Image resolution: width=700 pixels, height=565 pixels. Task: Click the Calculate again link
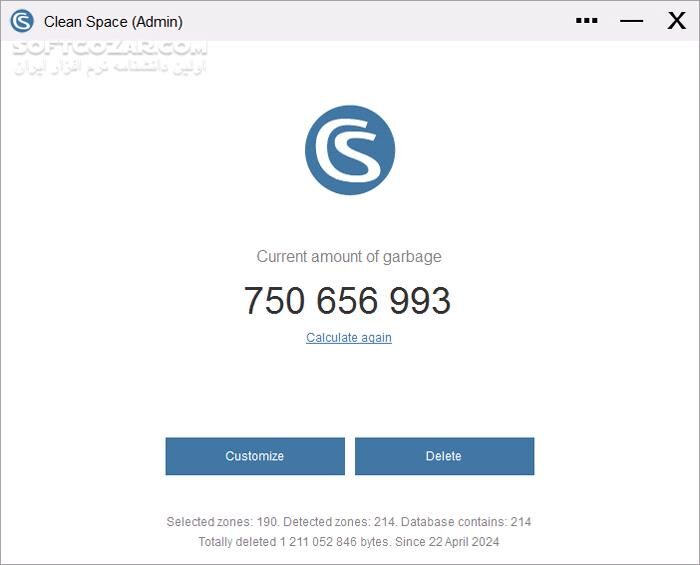click(x=349, y=337)
